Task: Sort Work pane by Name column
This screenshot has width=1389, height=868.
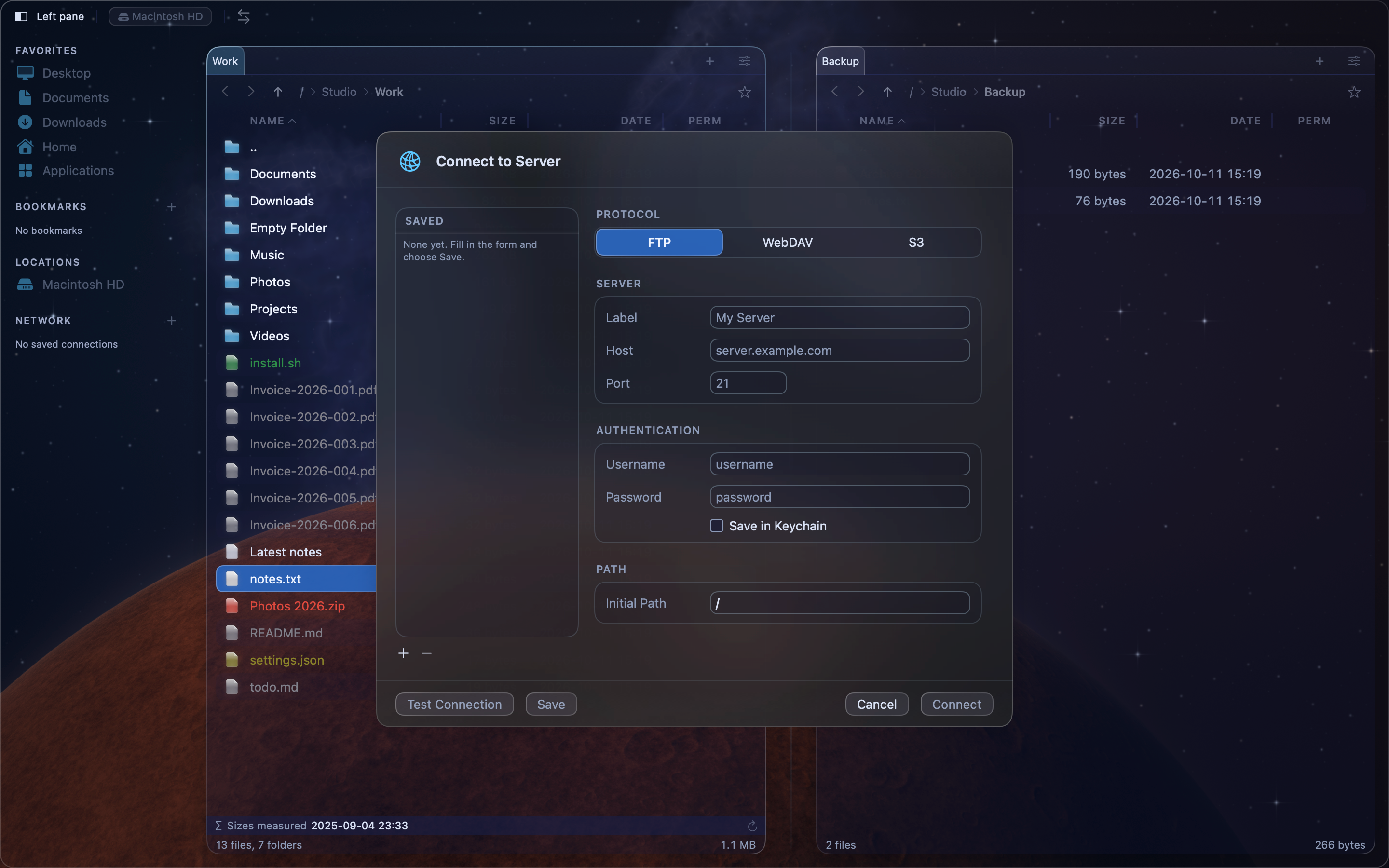Action: click(272, 121)
